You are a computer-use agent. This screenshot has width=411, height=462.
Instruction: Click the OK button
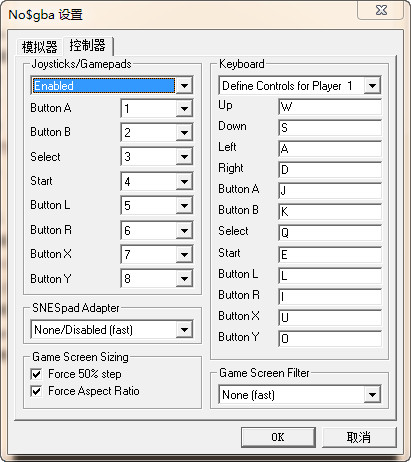(278, 437)
